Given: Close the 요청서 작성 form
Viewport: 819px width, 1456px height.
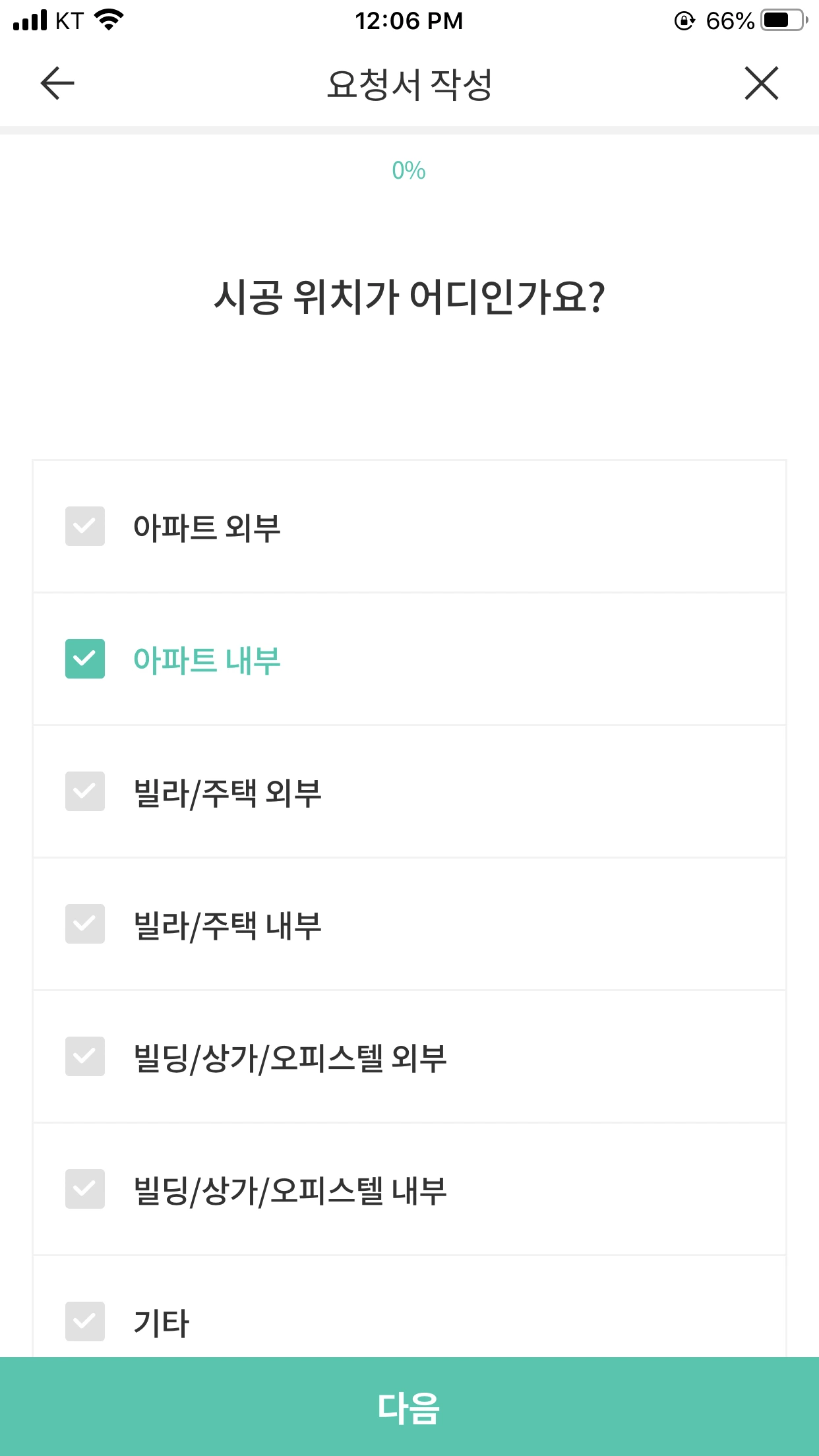Looking at the screenshot, I should pos(762,83).
